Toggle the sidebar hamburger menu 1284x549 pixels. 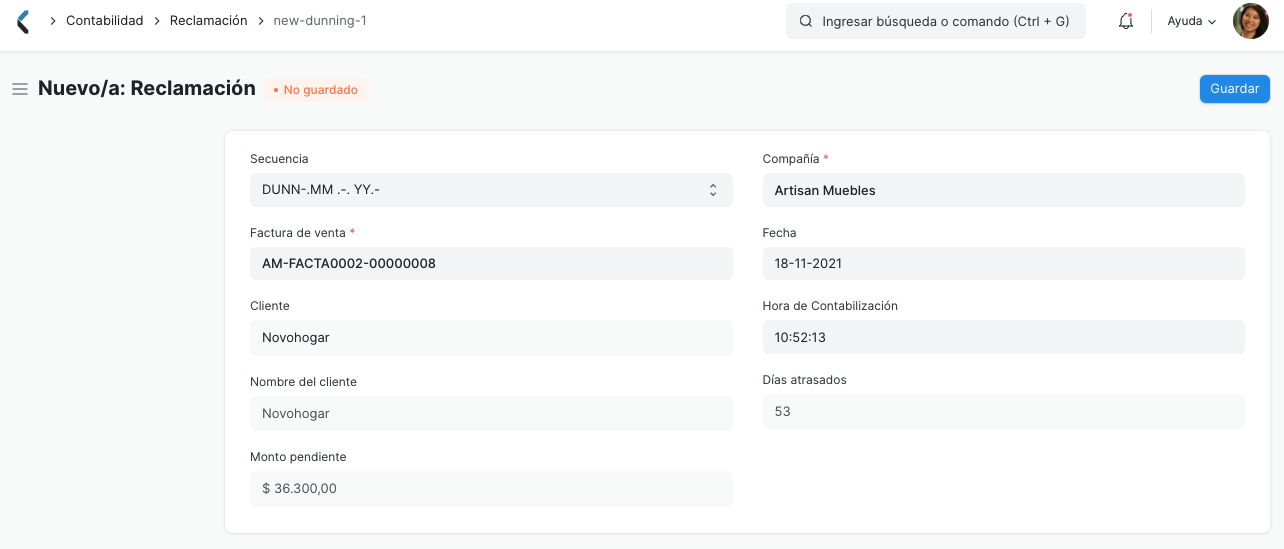tap(19, 89)
